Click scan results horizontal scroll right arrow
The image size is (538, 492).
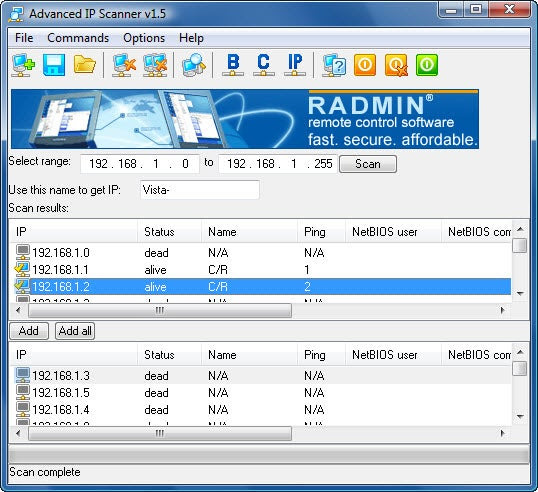pos(503,310)
